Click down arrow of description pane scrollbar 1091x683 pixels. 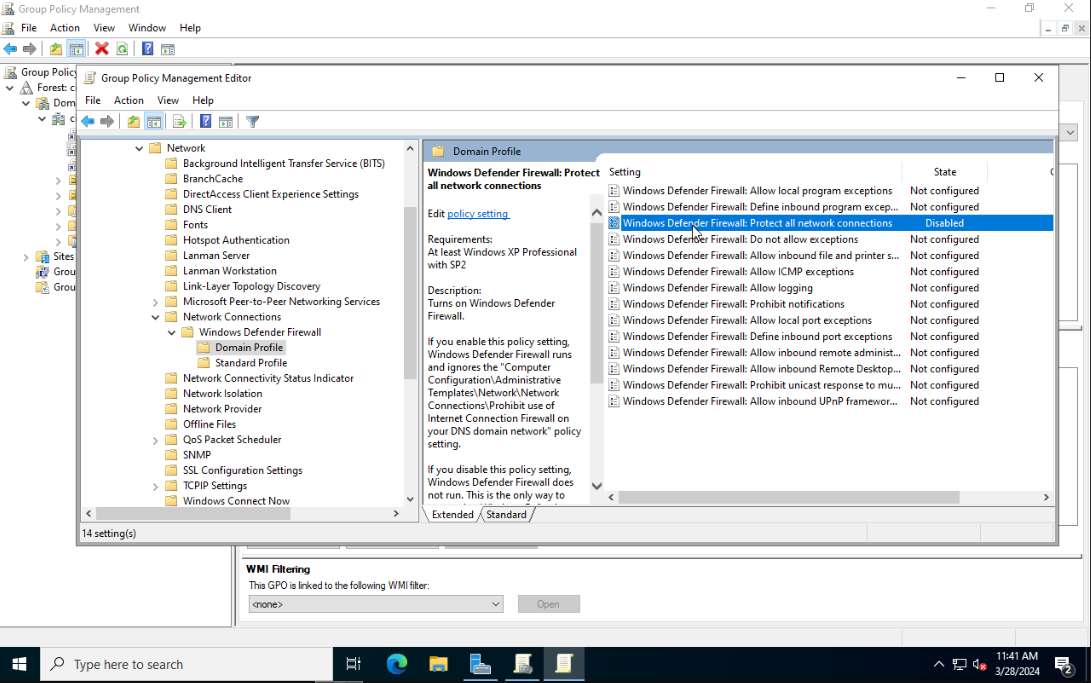(x=596, y=486)
